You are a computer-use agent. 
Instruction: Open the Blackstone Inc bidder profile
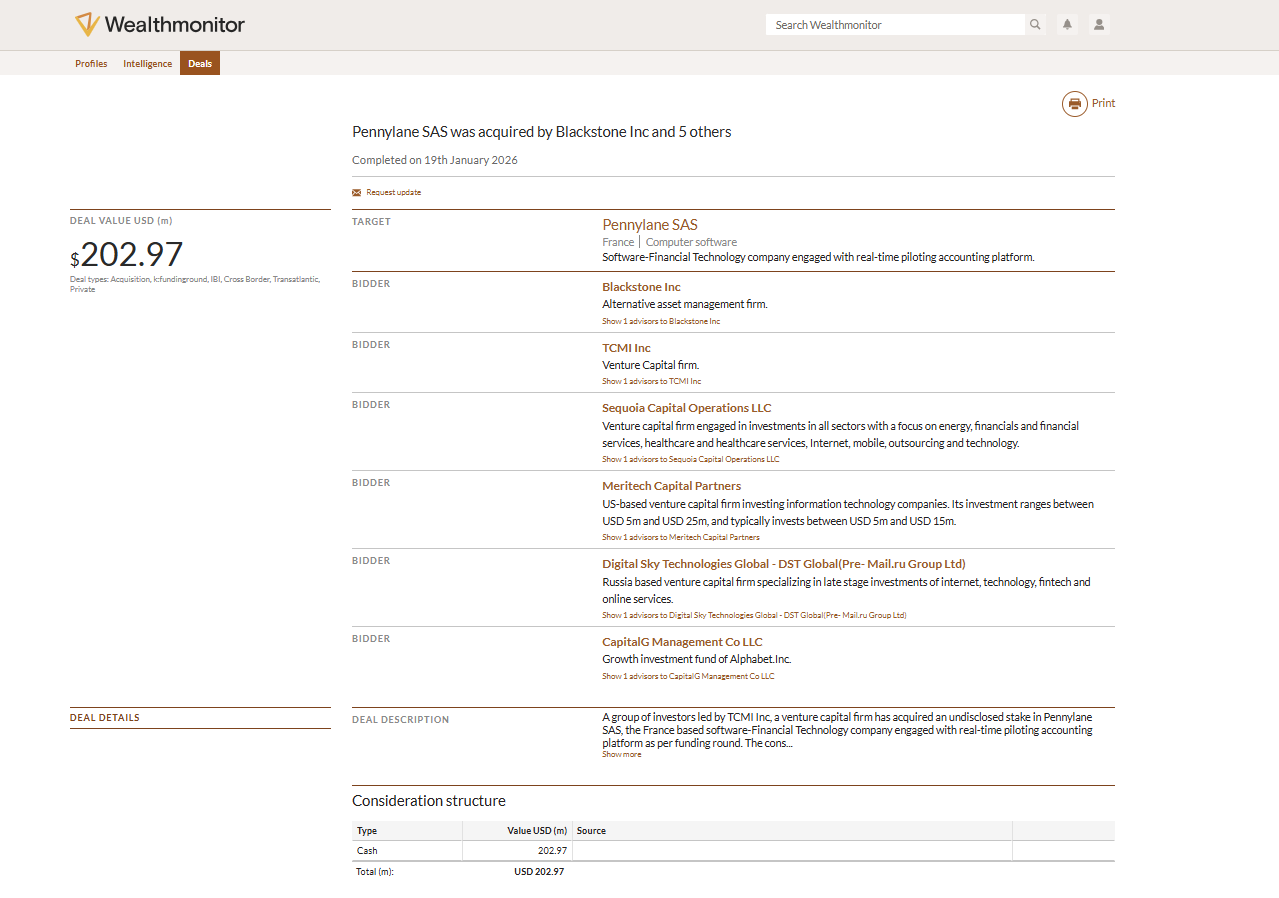641,287
